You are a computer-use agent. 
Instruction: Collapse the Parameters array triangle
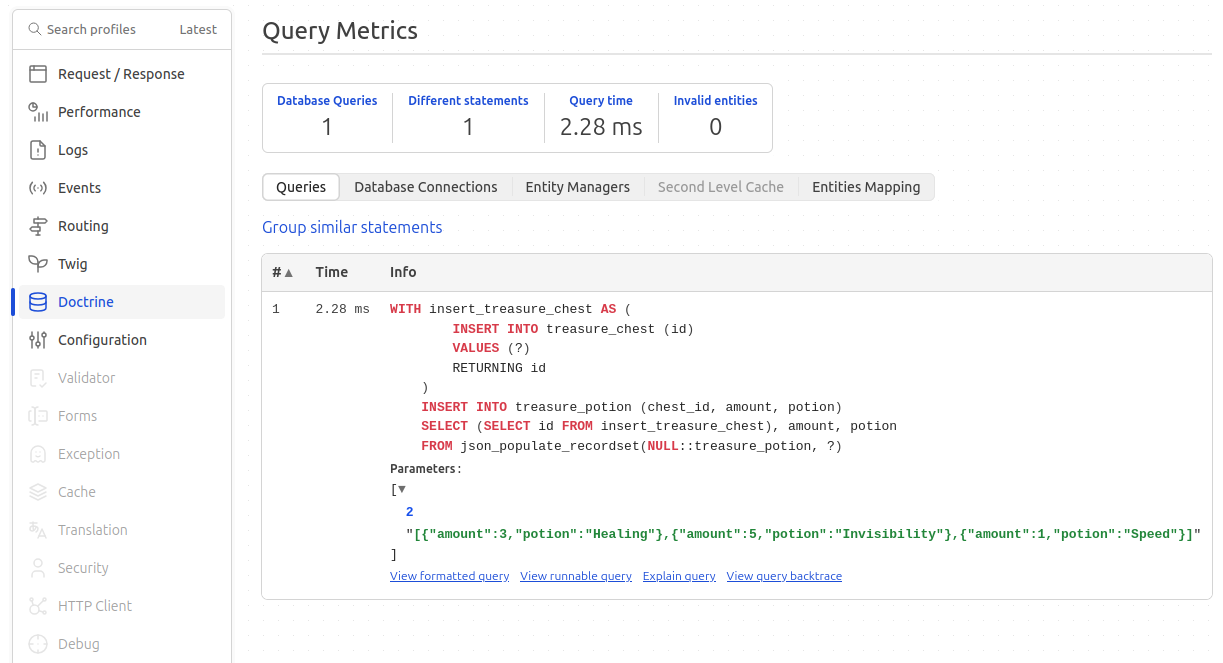point(402,489)
